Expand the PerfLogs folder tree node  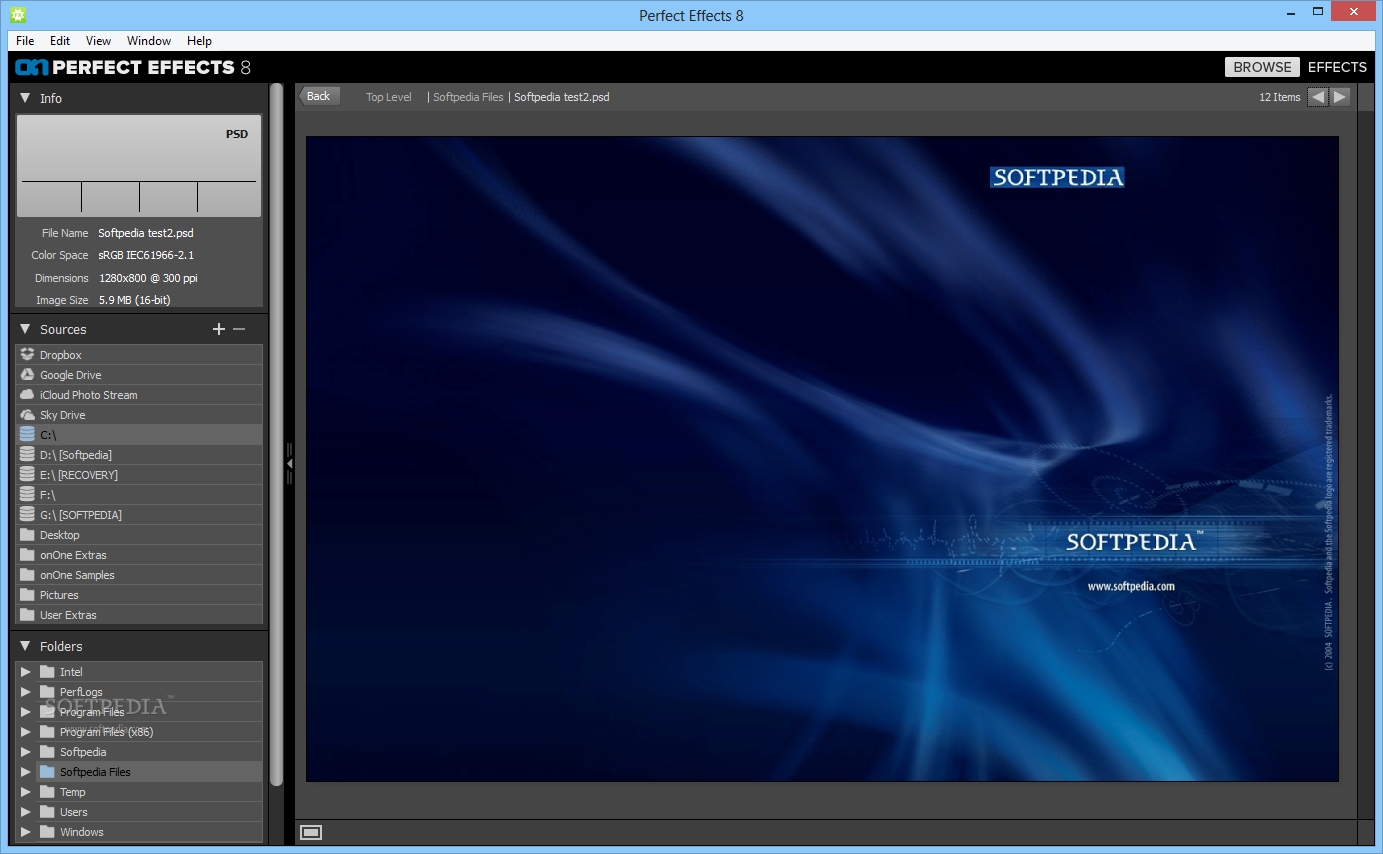(26, 692)
